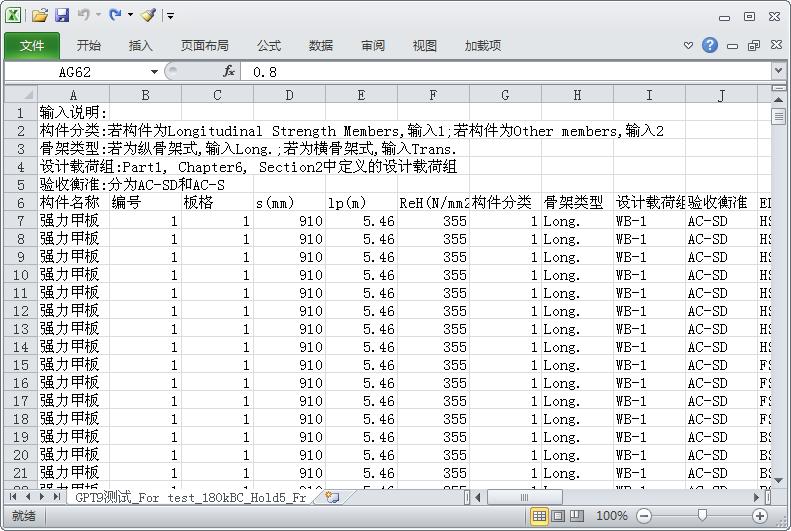Switch to the 公式 (Formulas) ribbon tab

268,46
